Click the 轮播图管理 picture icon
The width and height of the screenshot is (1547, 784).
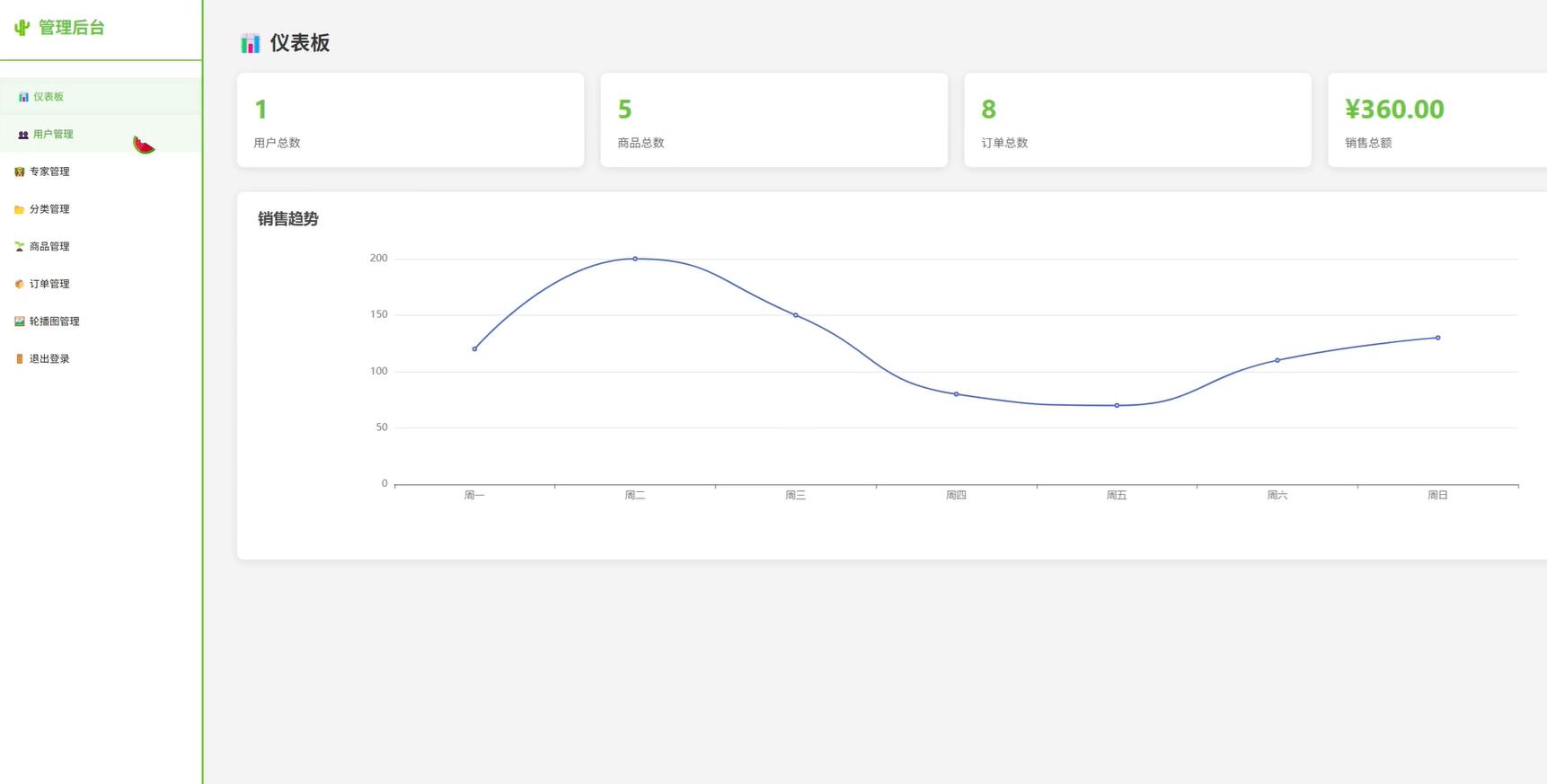[20, 322]
